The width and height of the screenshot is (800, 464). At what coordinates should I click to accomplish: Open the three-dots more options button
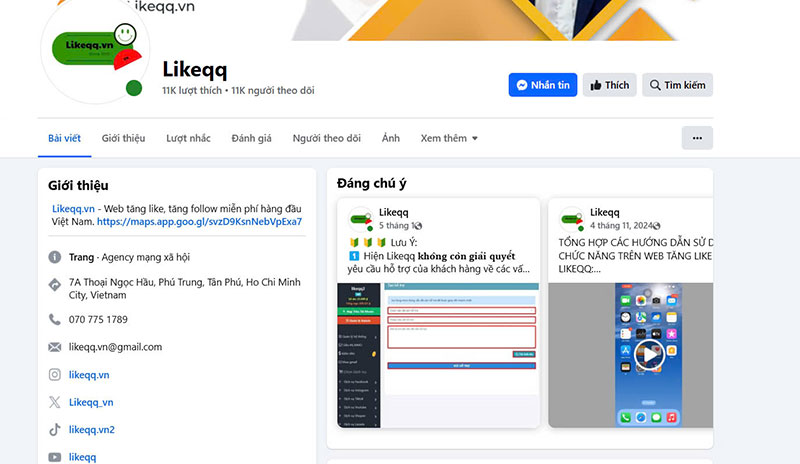coord(697,138)
